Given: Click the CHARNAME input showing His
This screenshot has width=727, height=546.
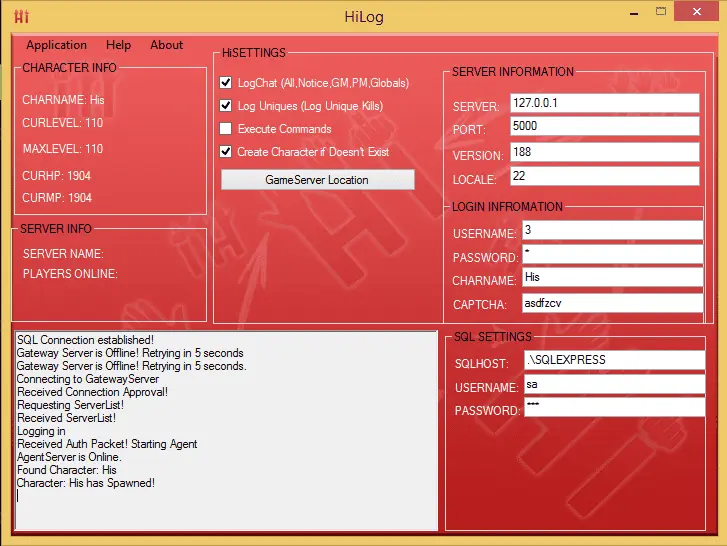Looking at the screenshot, I should tap(612, 277).
